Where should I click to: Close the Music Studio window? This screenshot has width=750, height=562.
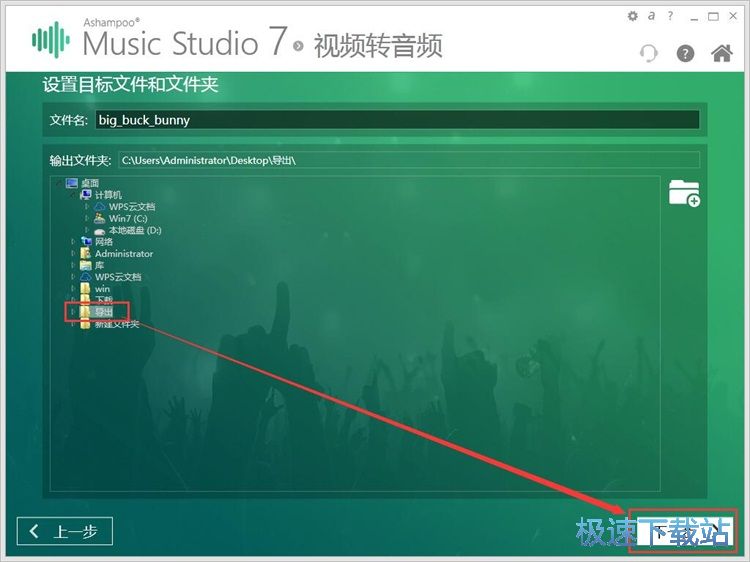coord(733,16)
